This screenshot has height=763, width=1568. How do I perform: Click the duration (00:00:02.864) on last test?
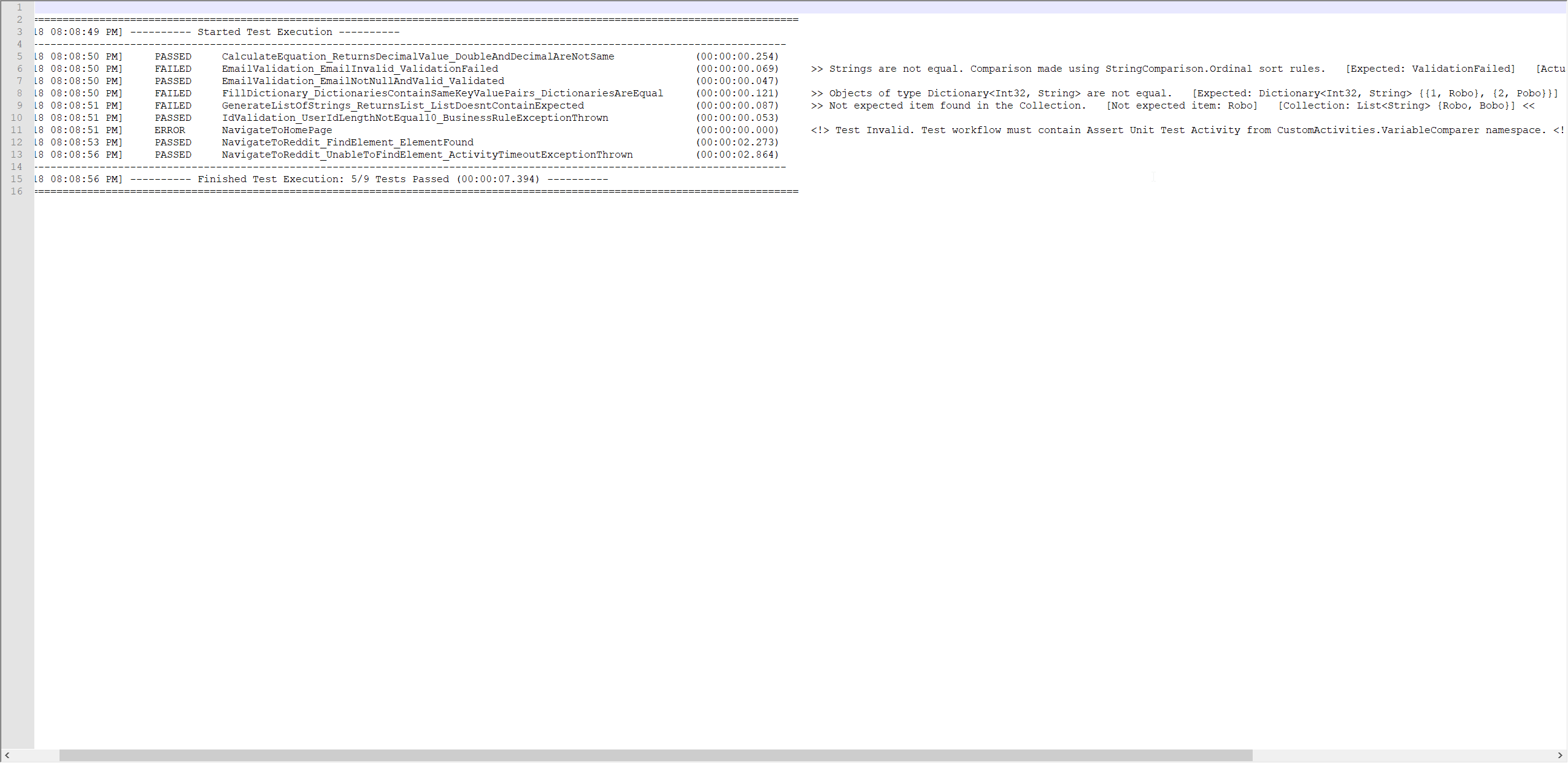tap(737, 155)
